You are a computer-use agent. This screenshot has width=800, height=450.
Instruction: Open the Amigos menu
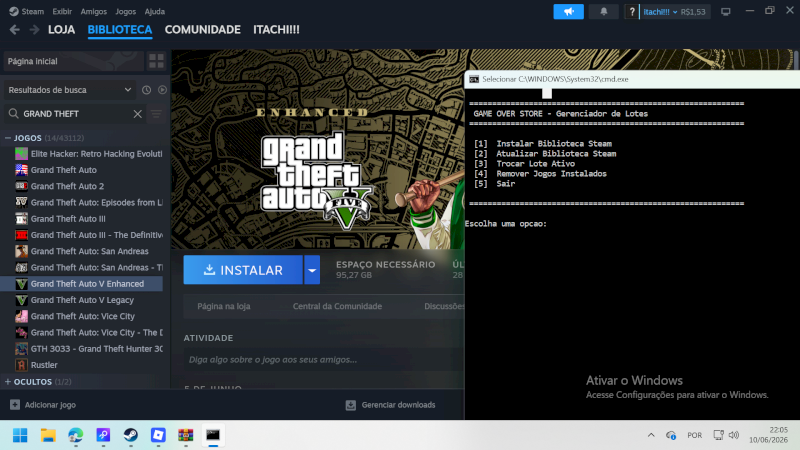pyautogui.click(x=94, y=11)
